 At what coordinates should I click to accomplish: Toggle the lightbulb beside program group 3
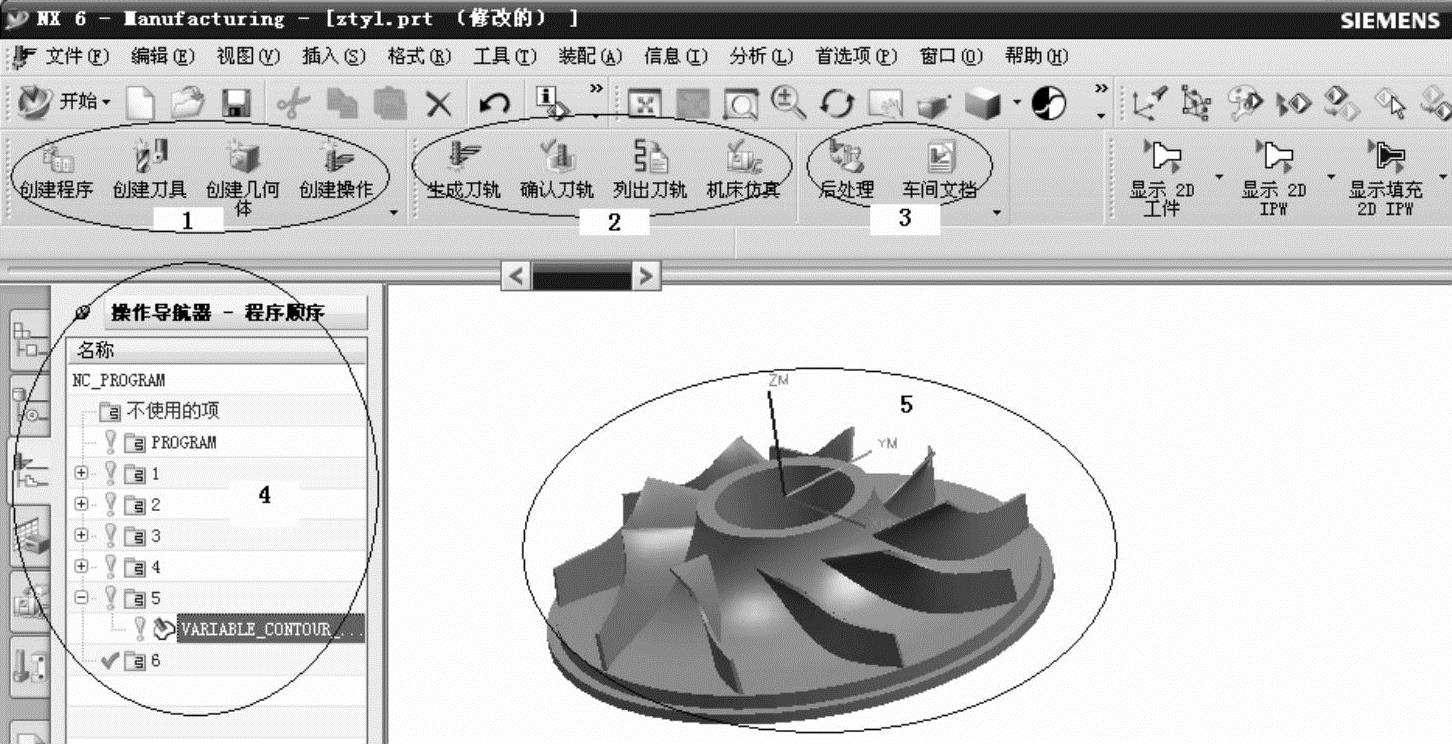(x=112, y=535)
